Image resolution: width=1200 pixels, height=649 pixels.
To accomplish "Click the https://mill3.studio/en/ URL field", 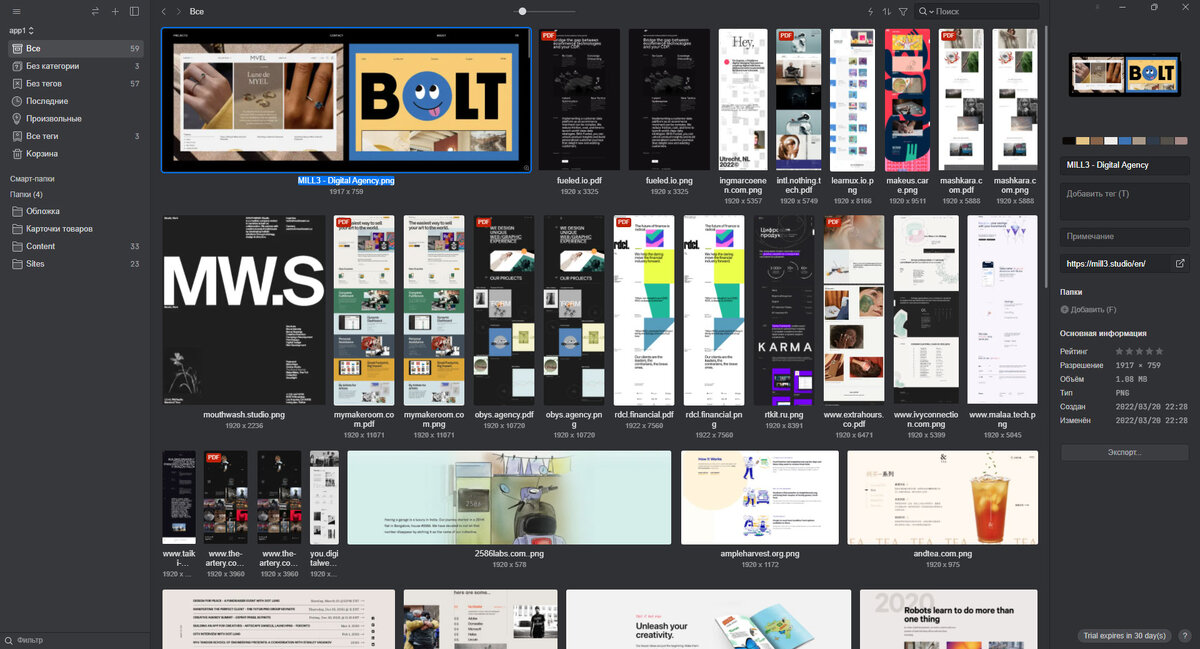I will coord(1116,264).
